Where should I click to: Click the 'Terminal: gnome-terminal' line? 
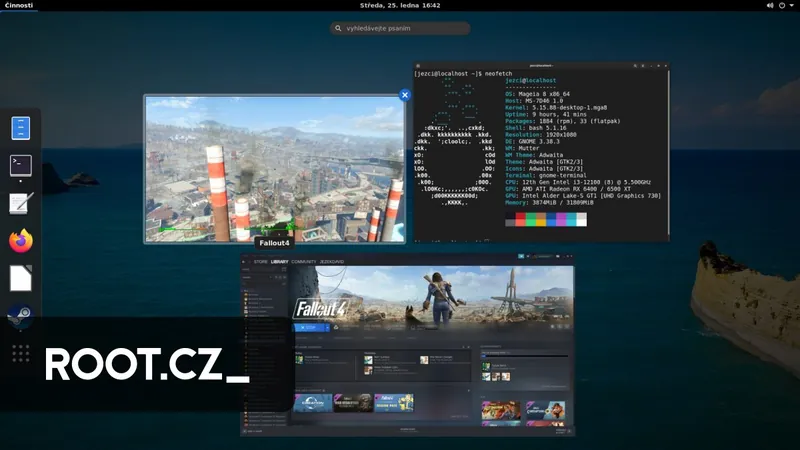546,175
